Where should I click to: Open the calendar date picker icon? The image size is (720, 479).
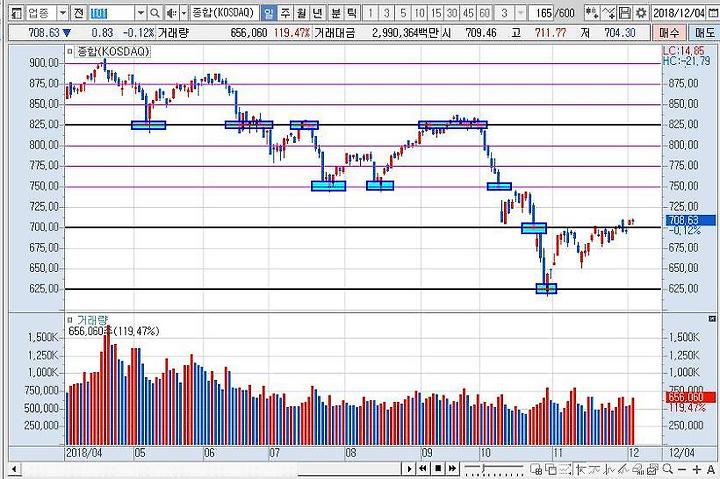tap(713, 13)
